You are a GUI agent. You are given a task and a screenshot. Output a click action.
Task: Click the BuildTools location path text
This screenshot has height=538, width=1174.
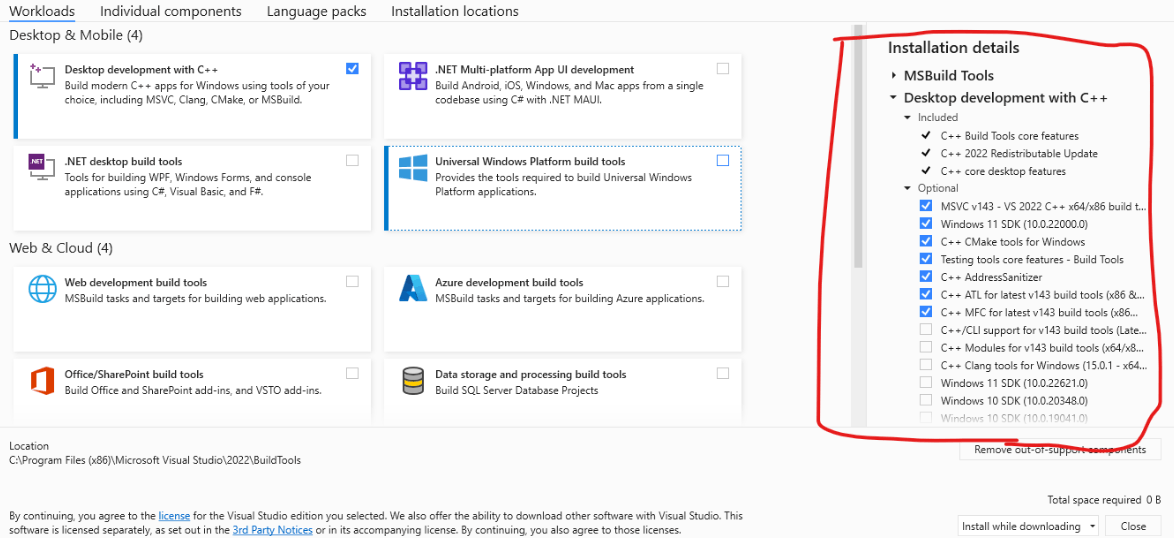155,460
